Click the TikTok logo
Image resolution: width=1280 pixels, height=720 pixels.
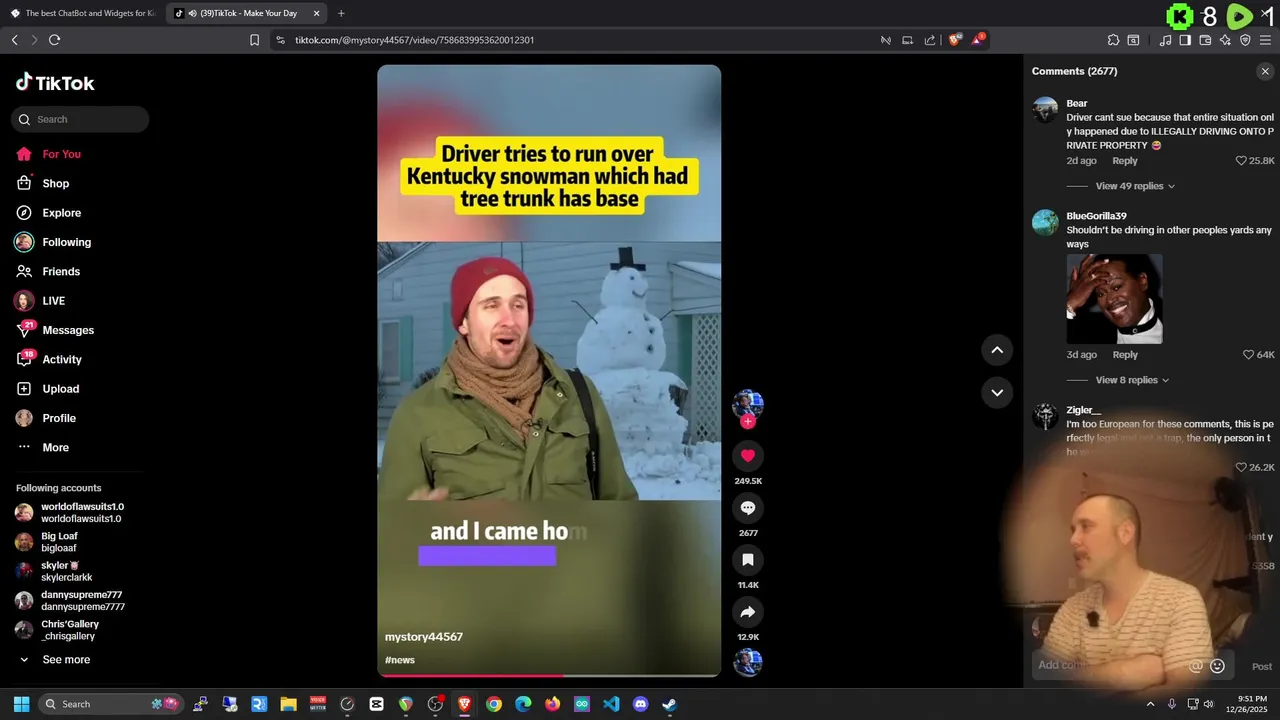pos(55,83)
